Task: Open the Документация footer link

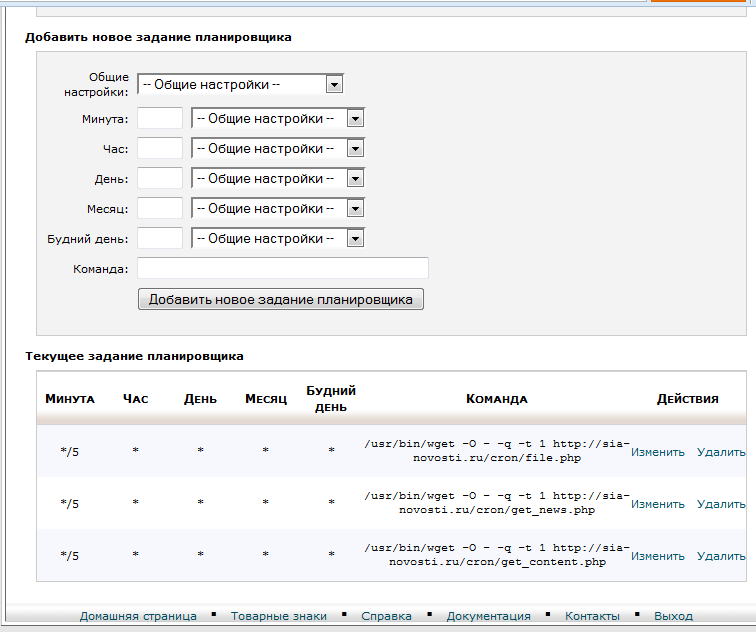Action: coord(488,616)
